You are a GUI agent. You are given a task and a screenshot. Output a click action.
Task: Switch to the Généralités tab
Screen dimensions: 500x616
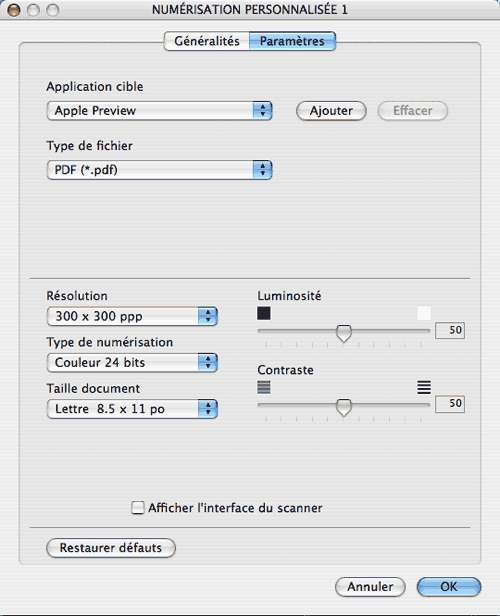pyautogui.click(x=207, y=41)
